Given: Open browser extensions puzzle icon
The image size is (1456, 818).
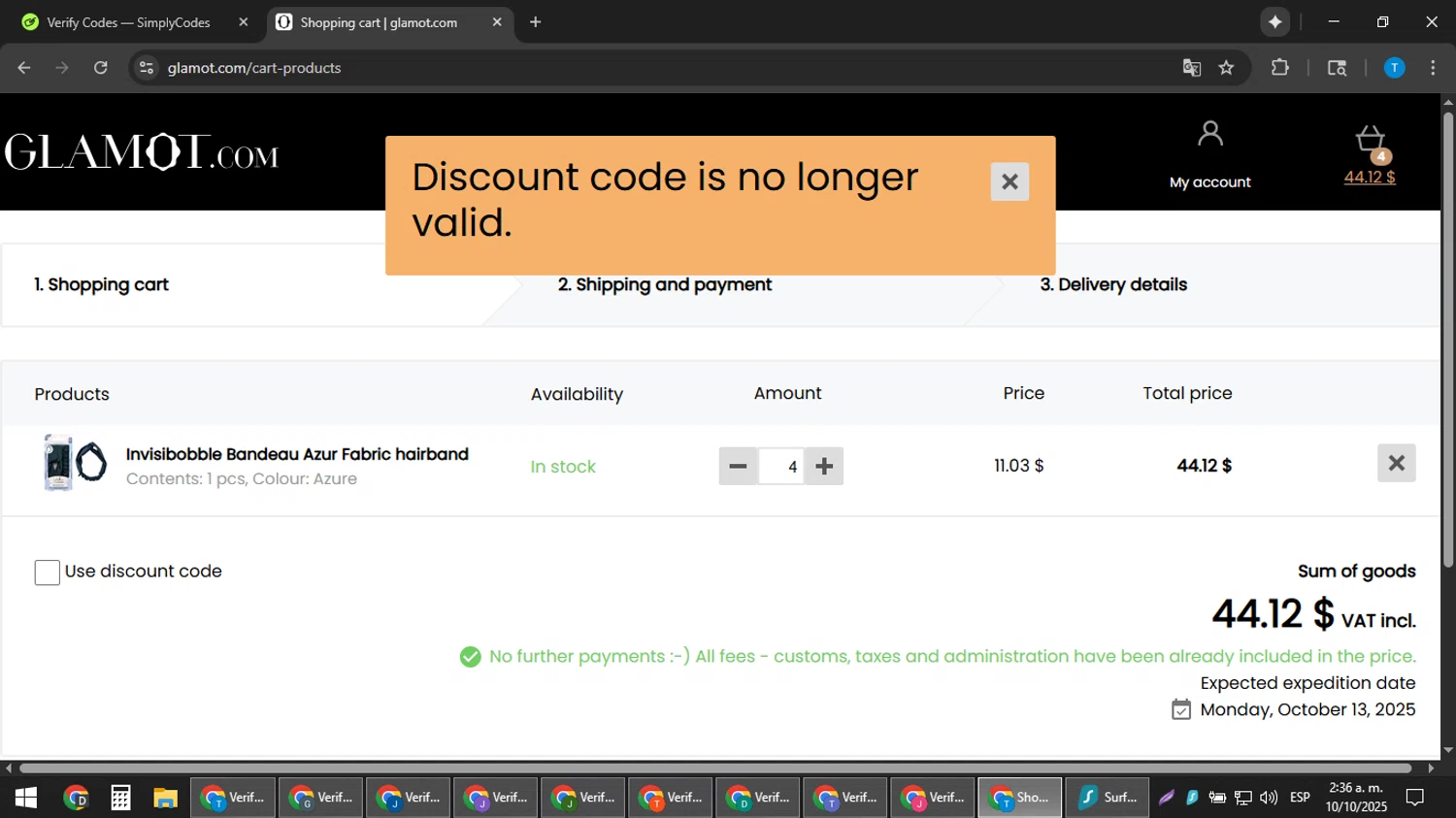Looking at the screenshot, I should coord(1280,68).
